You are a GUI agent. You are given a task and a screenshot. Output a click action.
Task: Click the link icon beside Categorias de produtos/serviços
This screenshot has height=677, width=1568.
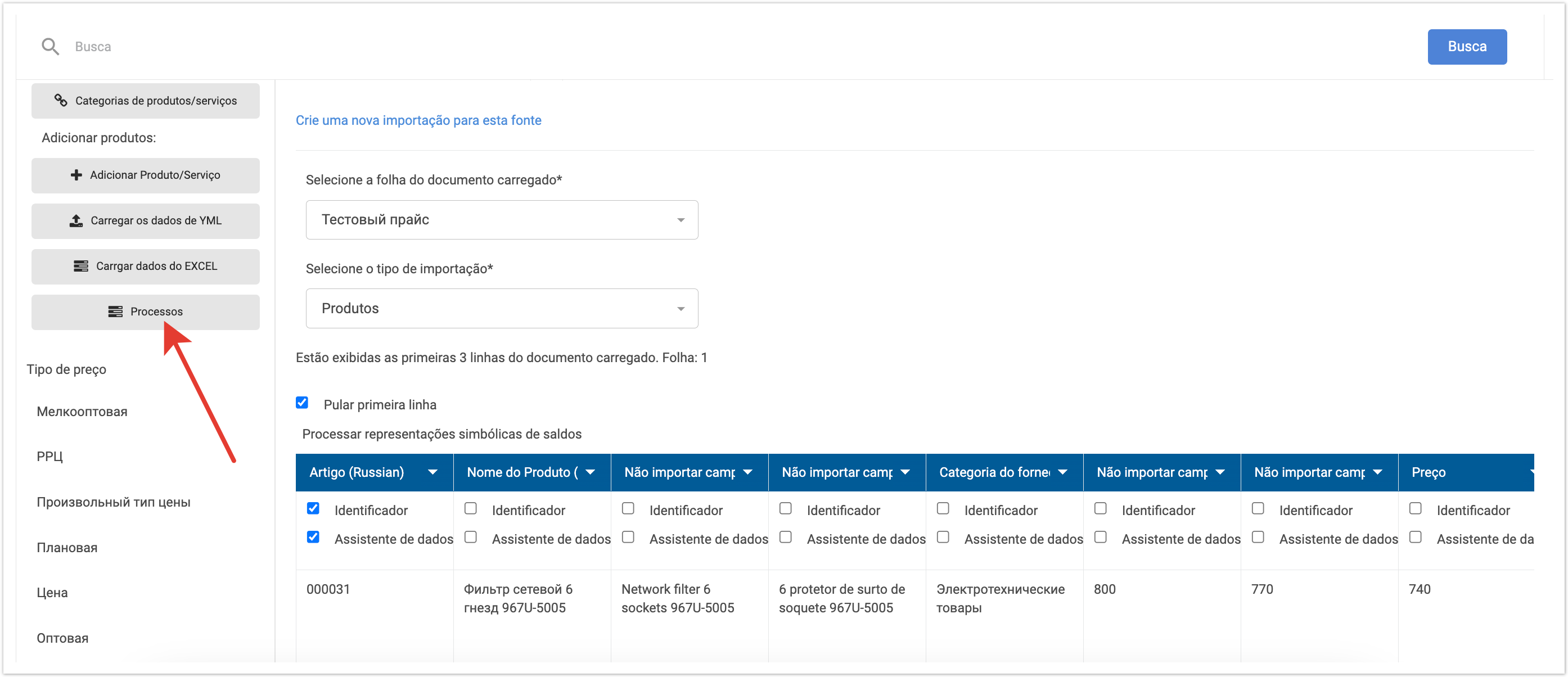60,100
